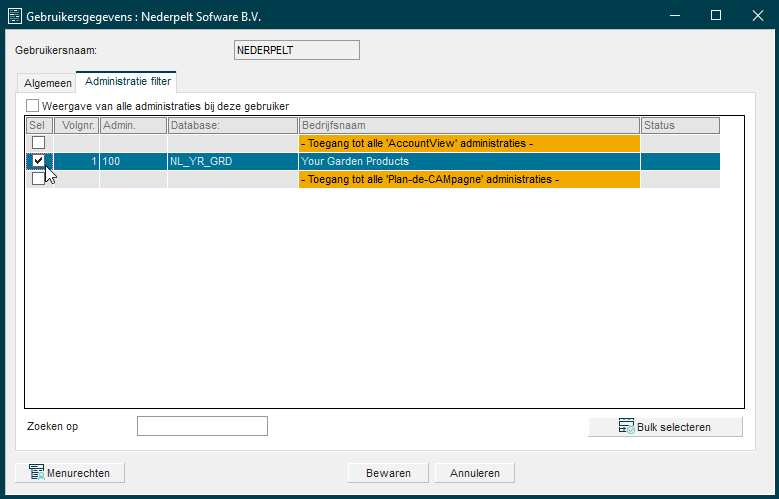The image size is (779, 499).
Task: Sort by the Bedrijfsnaam column header
Action: tap(468, 125)
